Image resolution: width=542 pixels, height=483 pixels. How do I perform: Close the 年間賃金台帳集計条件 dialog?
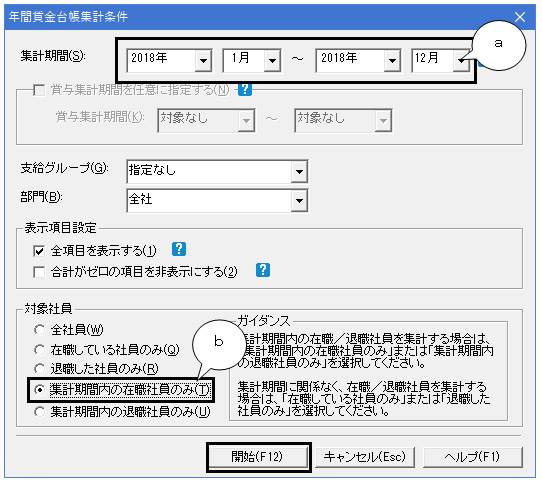(520, 17)
